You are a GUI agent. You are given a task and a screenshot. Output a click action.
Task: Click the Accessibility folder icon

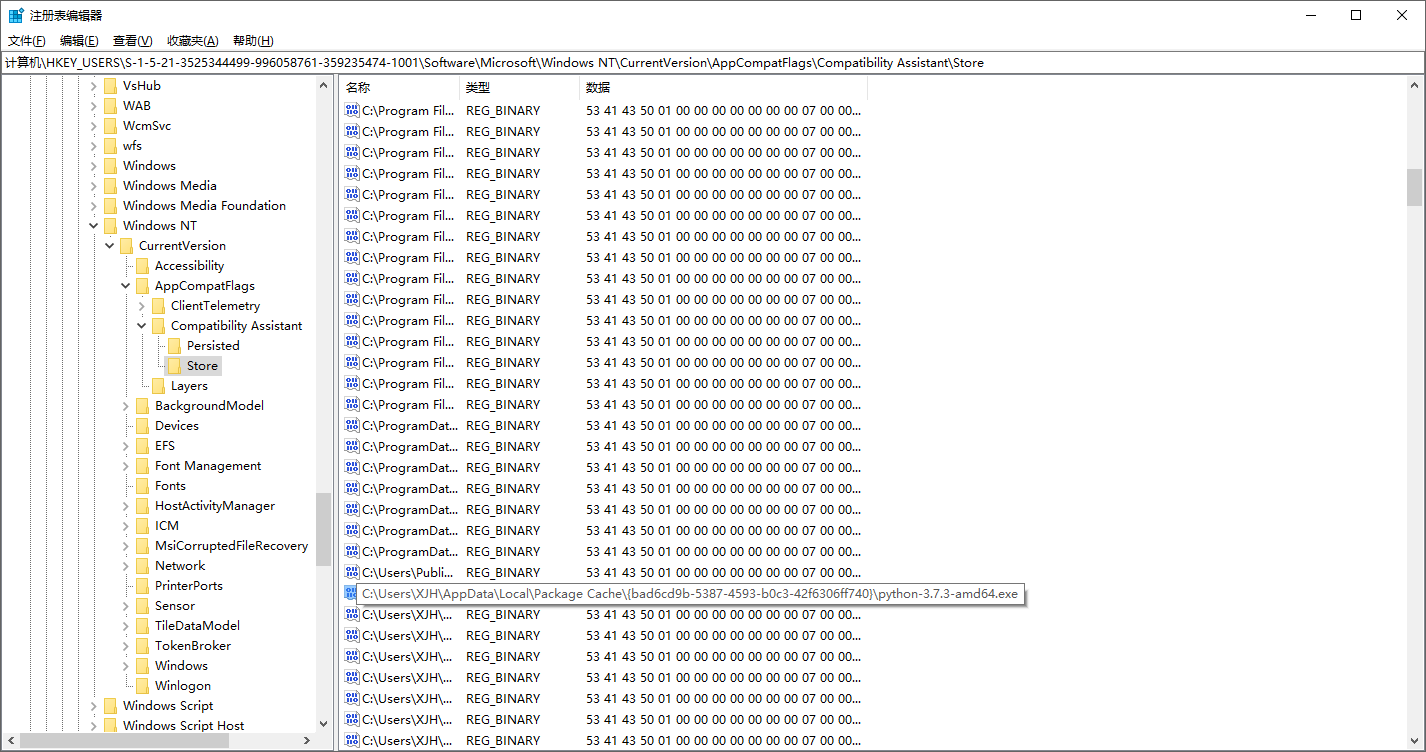coord(142,266)
